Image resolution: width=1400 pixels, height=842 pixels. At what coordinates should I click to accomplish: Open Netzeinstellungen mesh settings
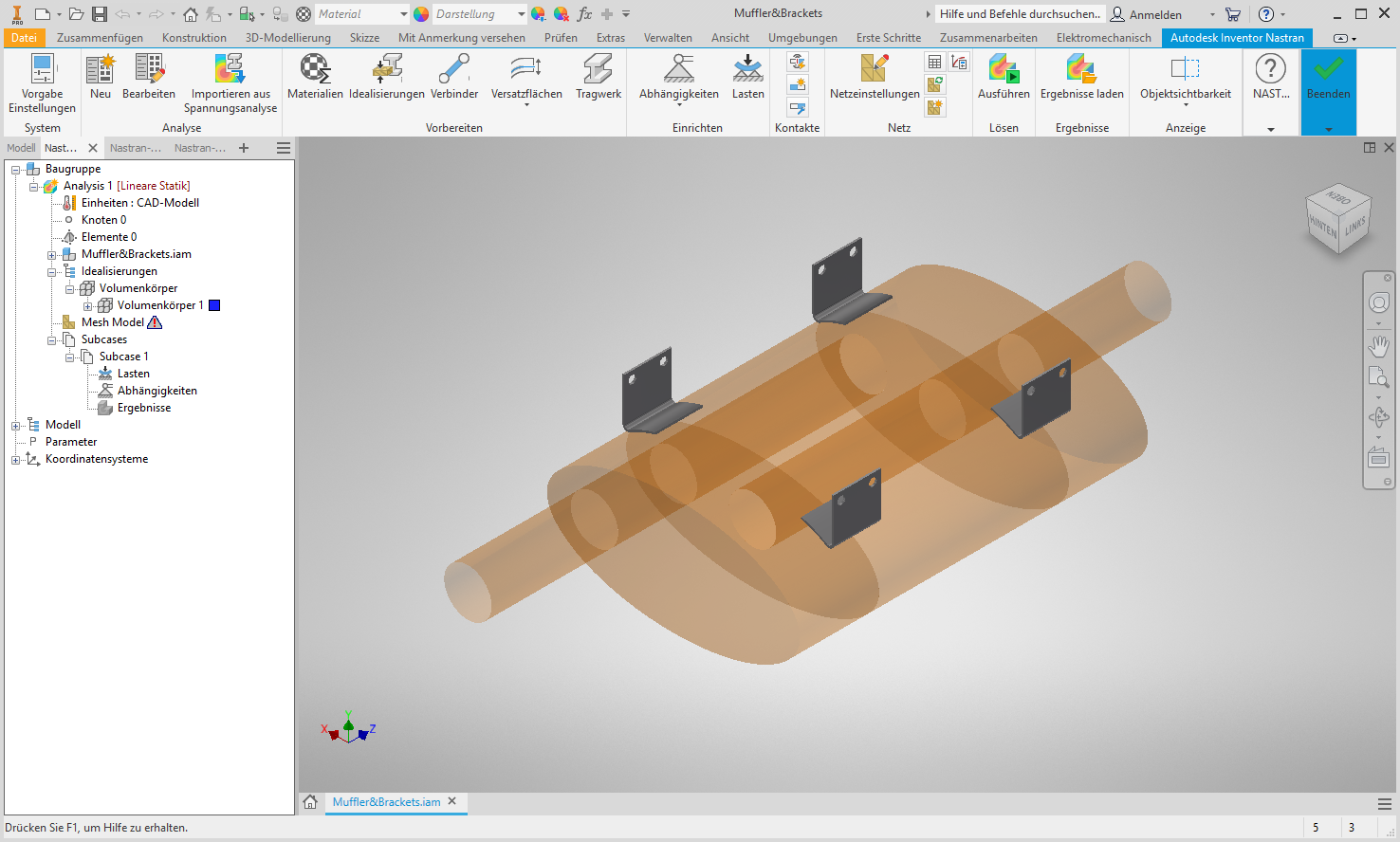(x=875, y=77)
